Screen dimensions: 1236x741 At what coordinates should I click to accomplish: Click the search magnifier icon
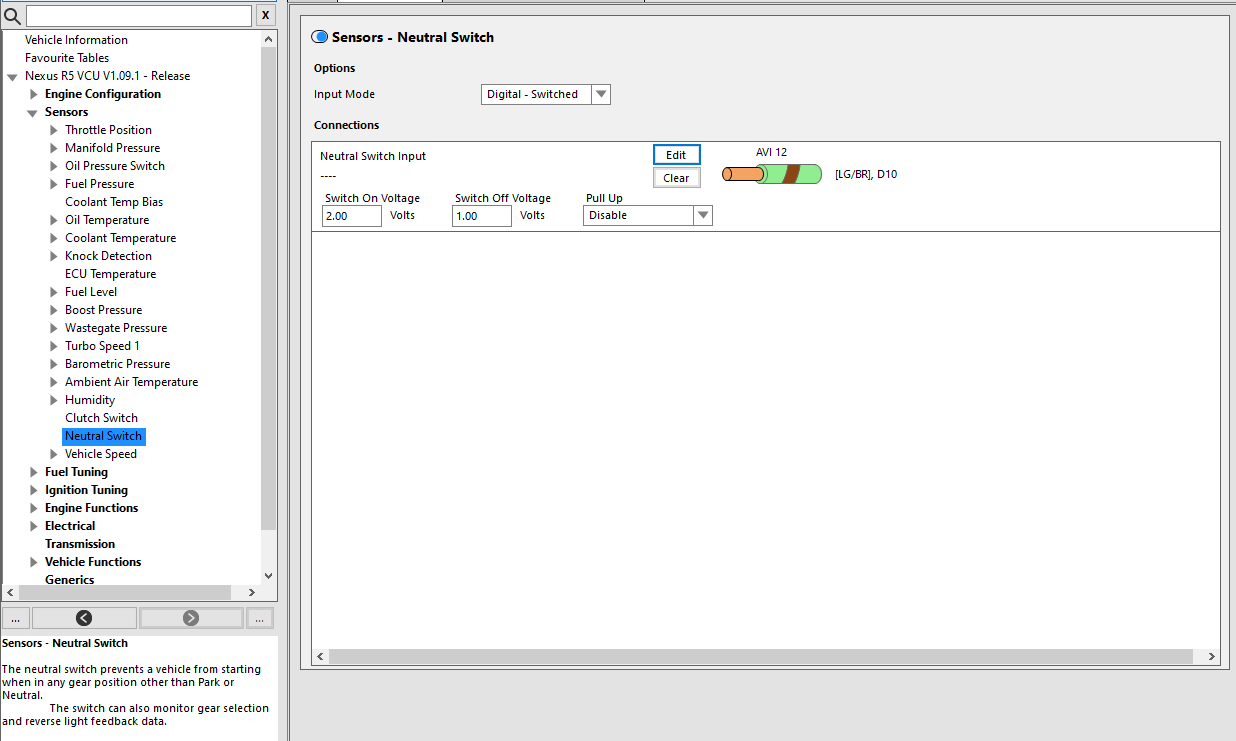pyautogui.click(x=13, y=16)
